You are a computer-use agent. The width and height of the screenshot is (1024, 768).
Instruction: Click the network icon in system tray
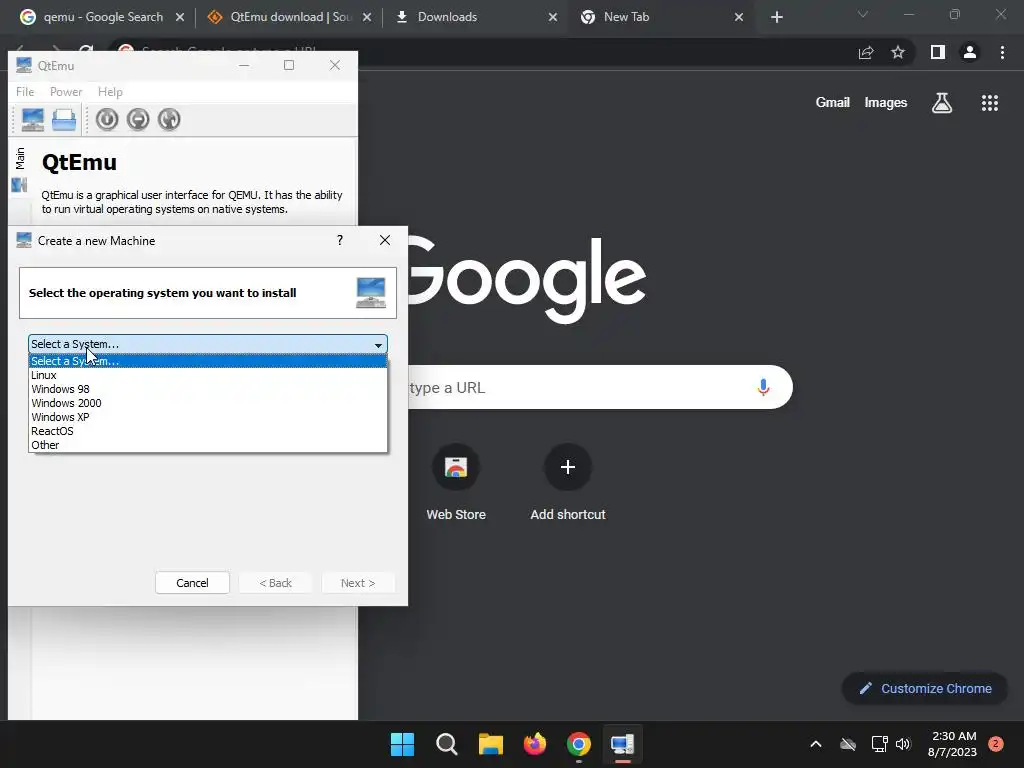point(879,744)
